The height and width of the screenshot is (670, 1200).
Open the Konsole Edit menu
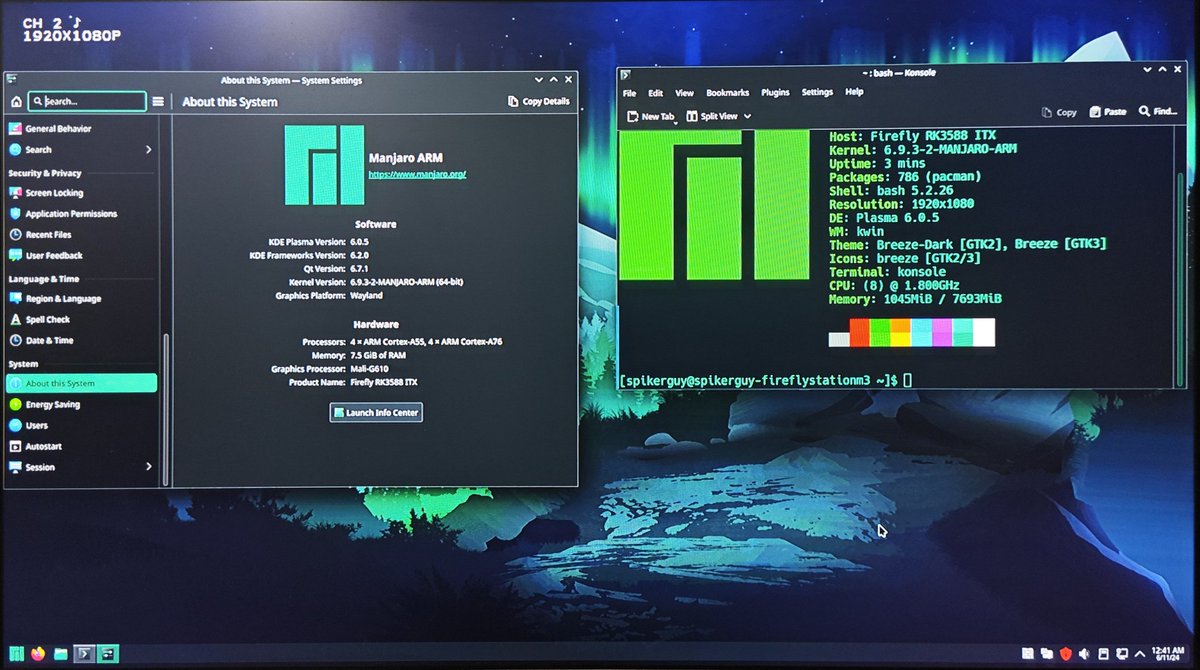tap(655, 93)
